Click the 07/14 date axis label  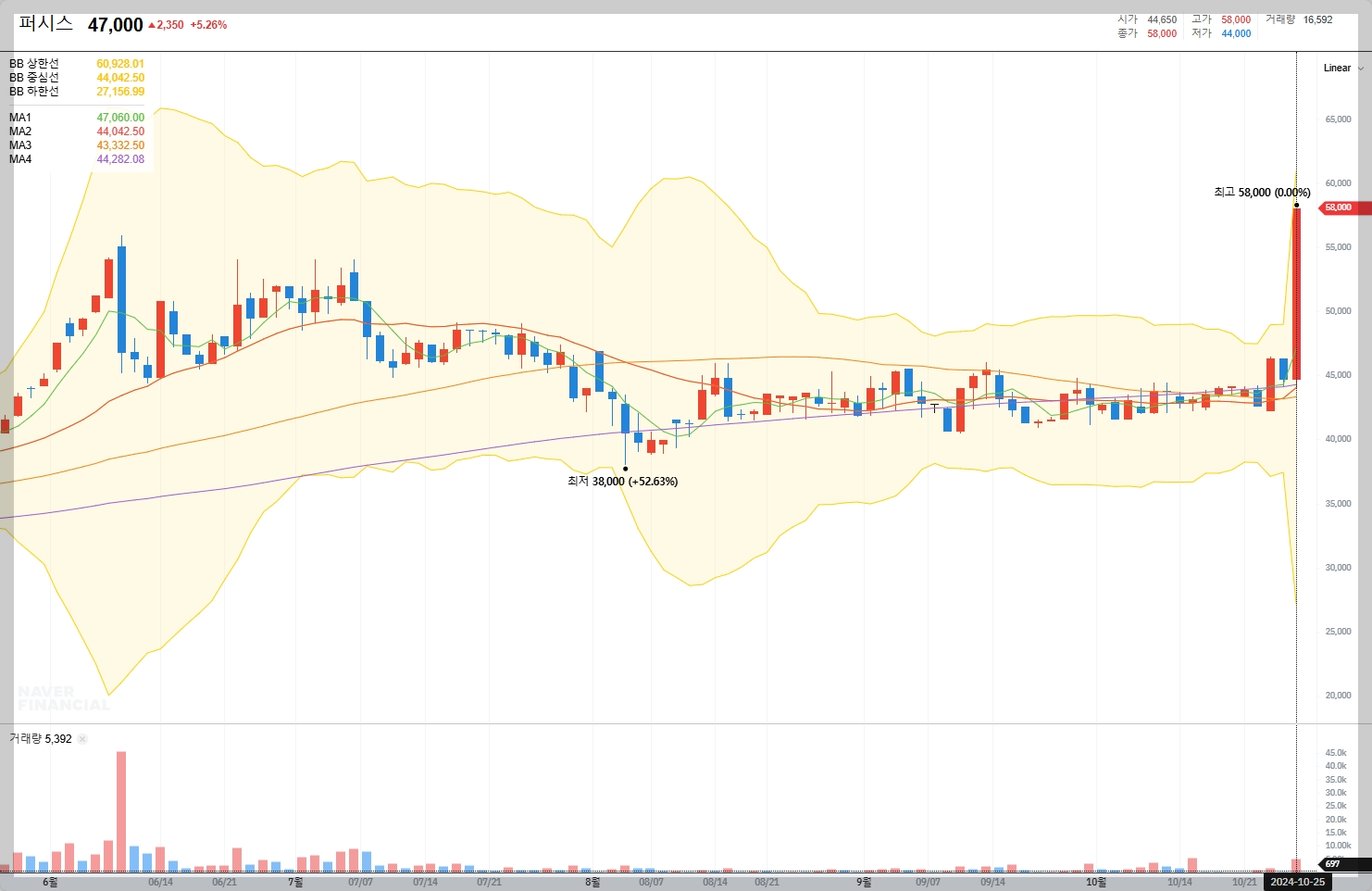(425, 882)
